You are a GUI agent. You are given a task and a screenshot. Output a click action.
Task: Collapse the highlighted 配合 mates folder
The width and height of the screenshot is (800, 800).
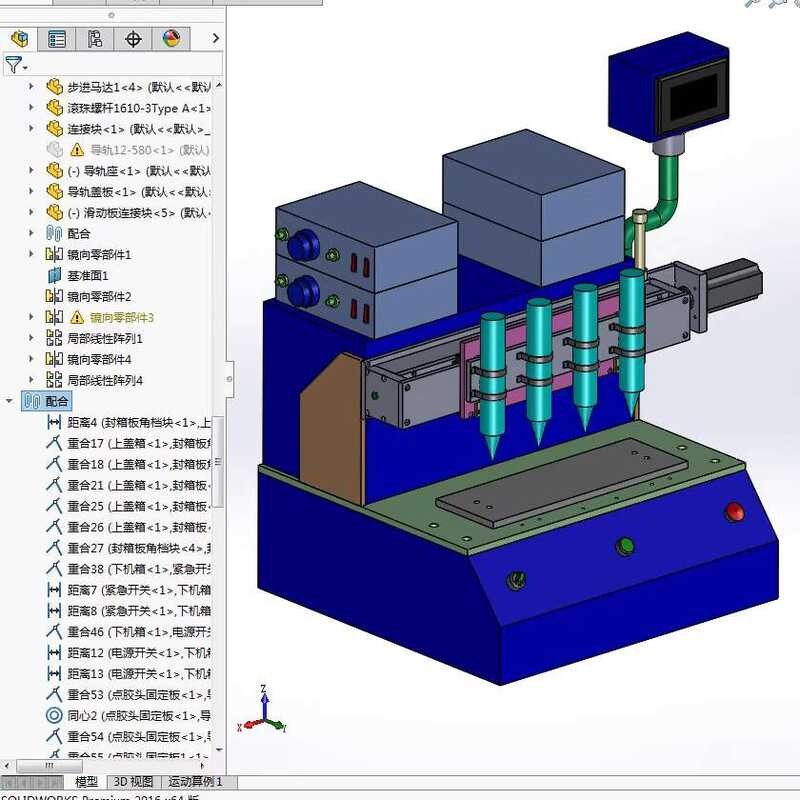(x=10, y=401)
